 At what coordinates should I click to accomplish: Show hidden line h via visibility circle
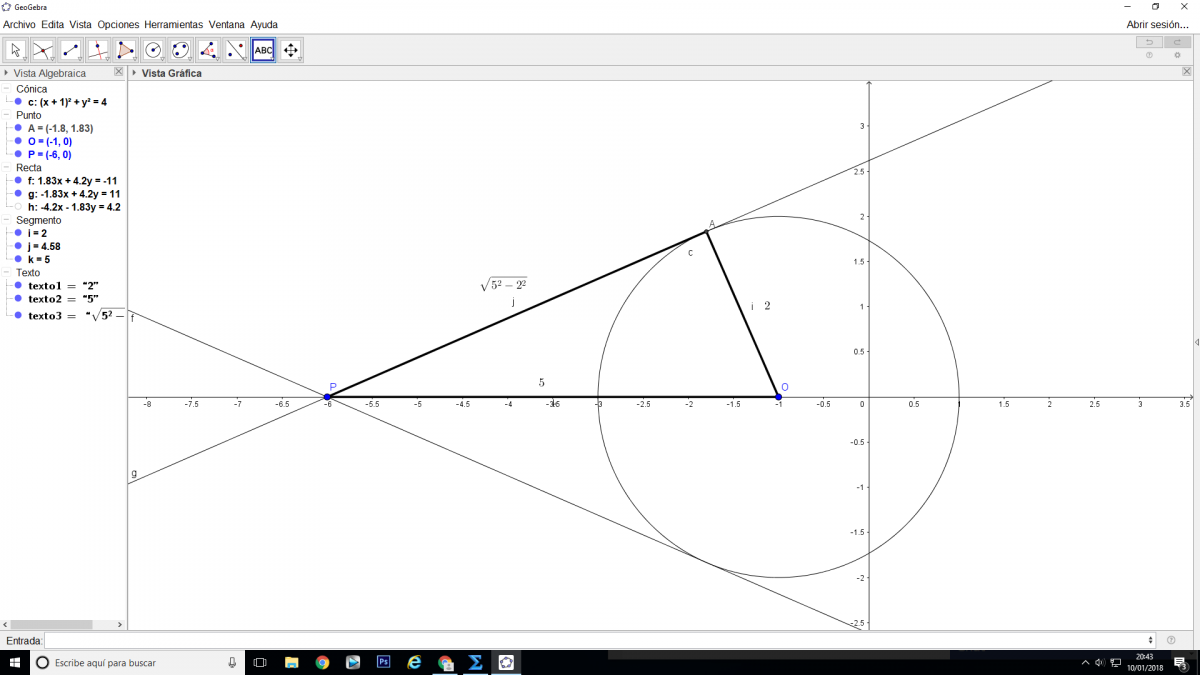(18, 207)
